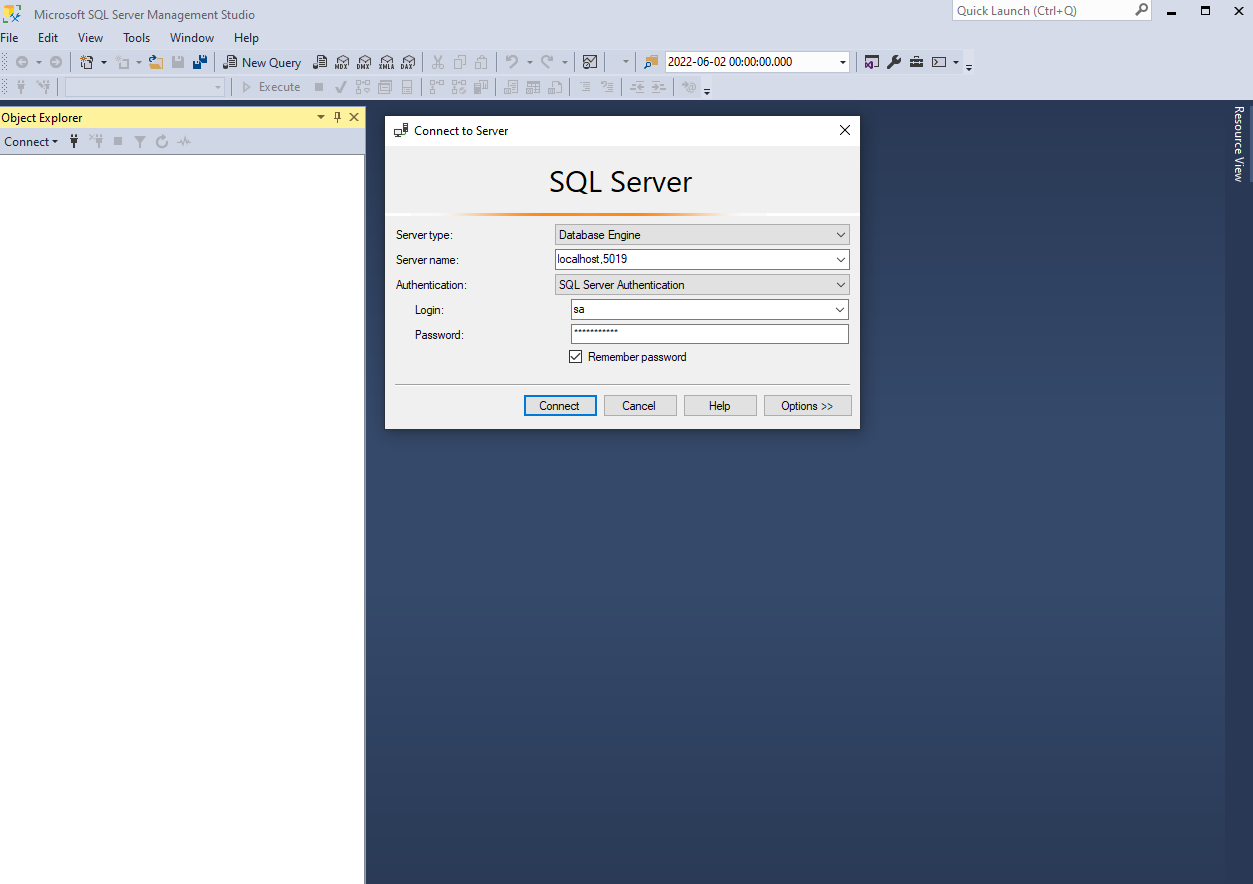1253x884 pixels.
Task: Click the Stop icon in Object Explorer
Action: (x=118, y=142)
